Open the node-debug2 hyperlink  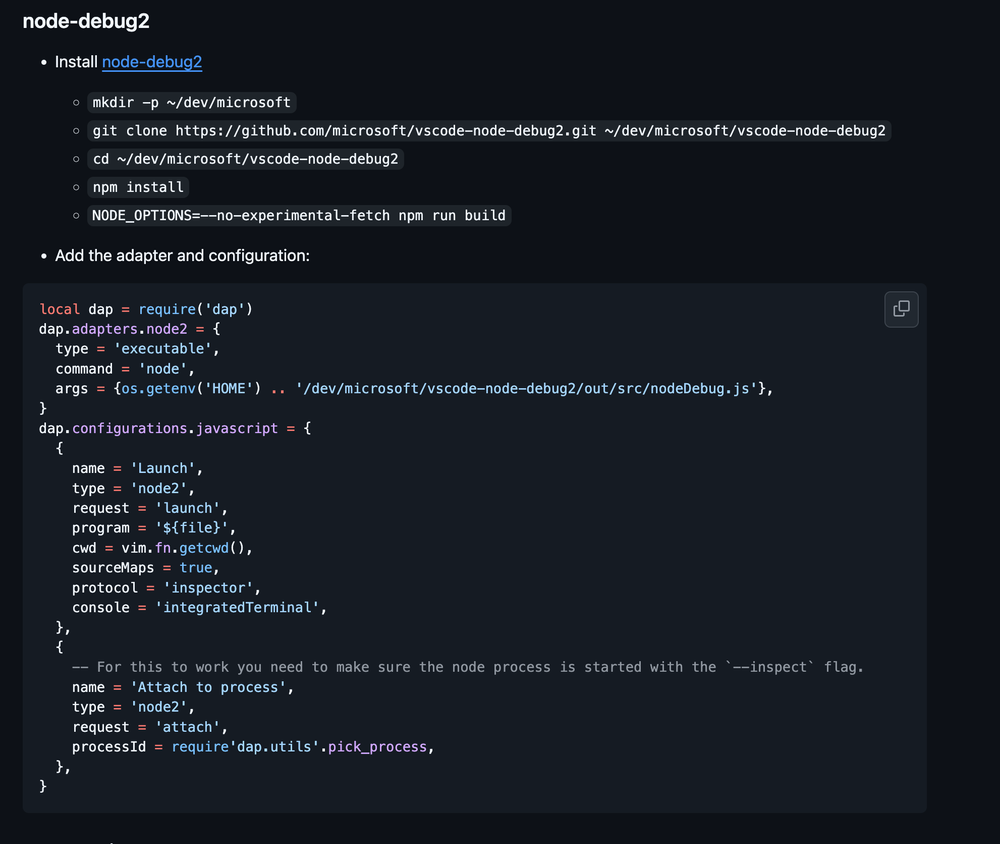[151, 62]
